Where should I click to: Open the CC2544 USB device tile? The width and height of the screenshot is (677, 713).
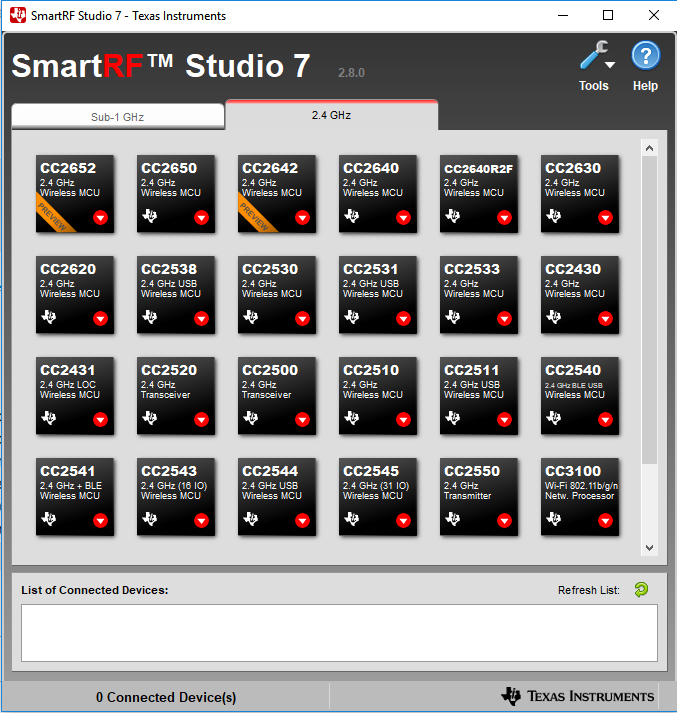point(277,497)
